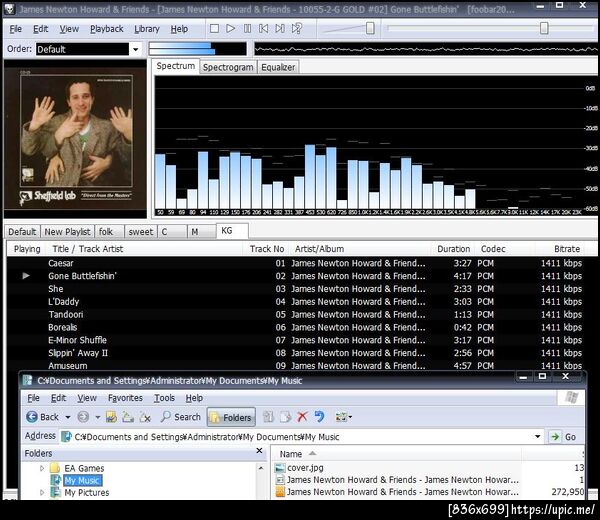This screenshot has width=600, height=520.
Task: Click the random playback icon
Action: pos(297,29)
